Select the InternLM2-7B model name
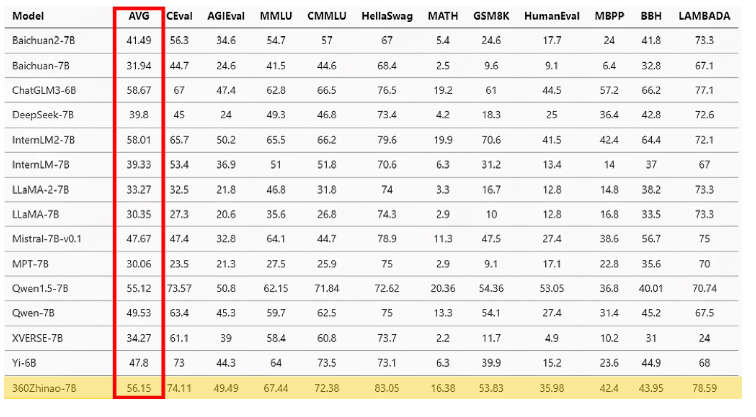Image resolution: width=756 pixels, height=417 pixels. pyautogui.click(x=43, y=140)
